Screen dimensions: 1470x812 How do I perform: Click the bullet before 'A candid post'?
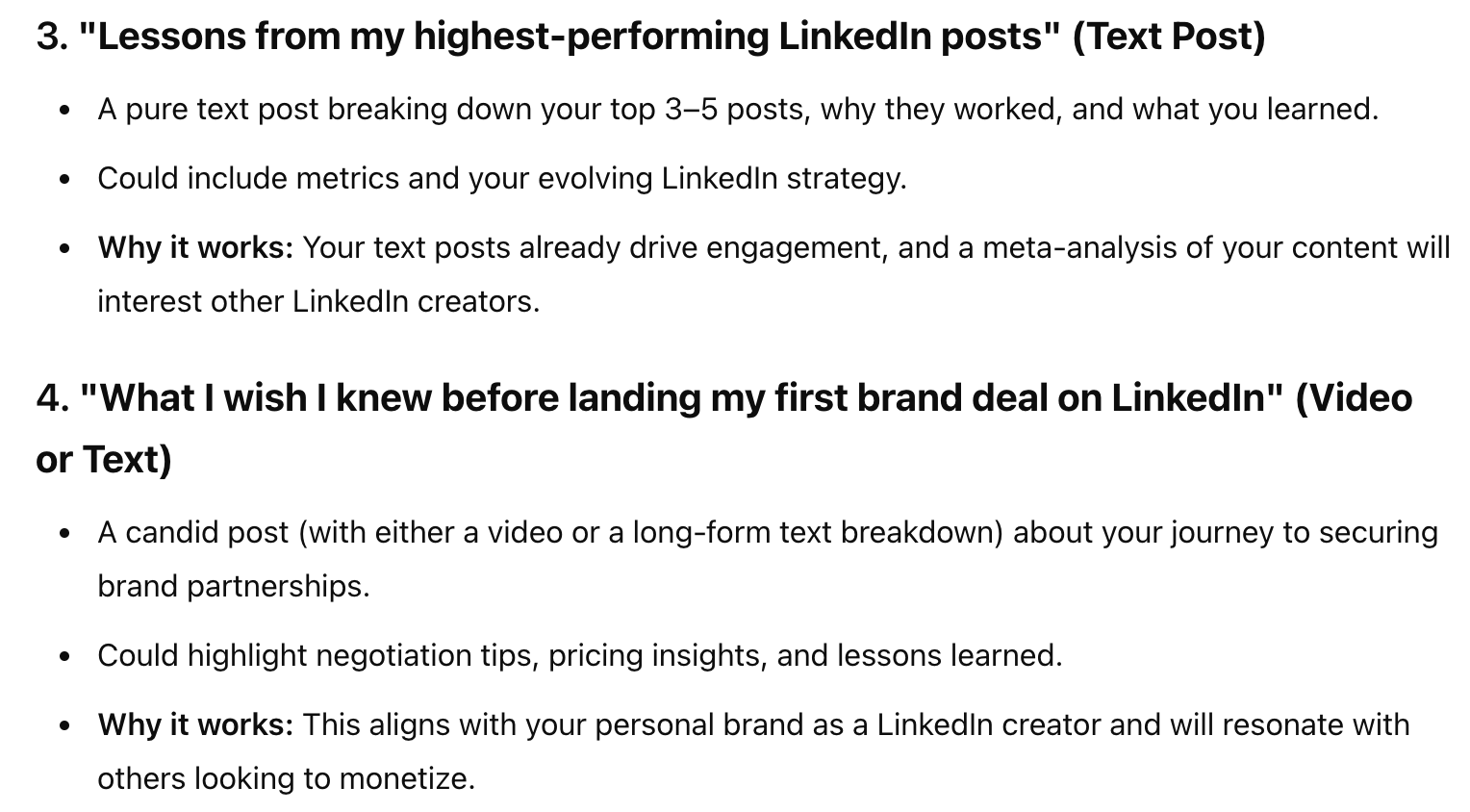pyautogui.click(x=64, y=534)
